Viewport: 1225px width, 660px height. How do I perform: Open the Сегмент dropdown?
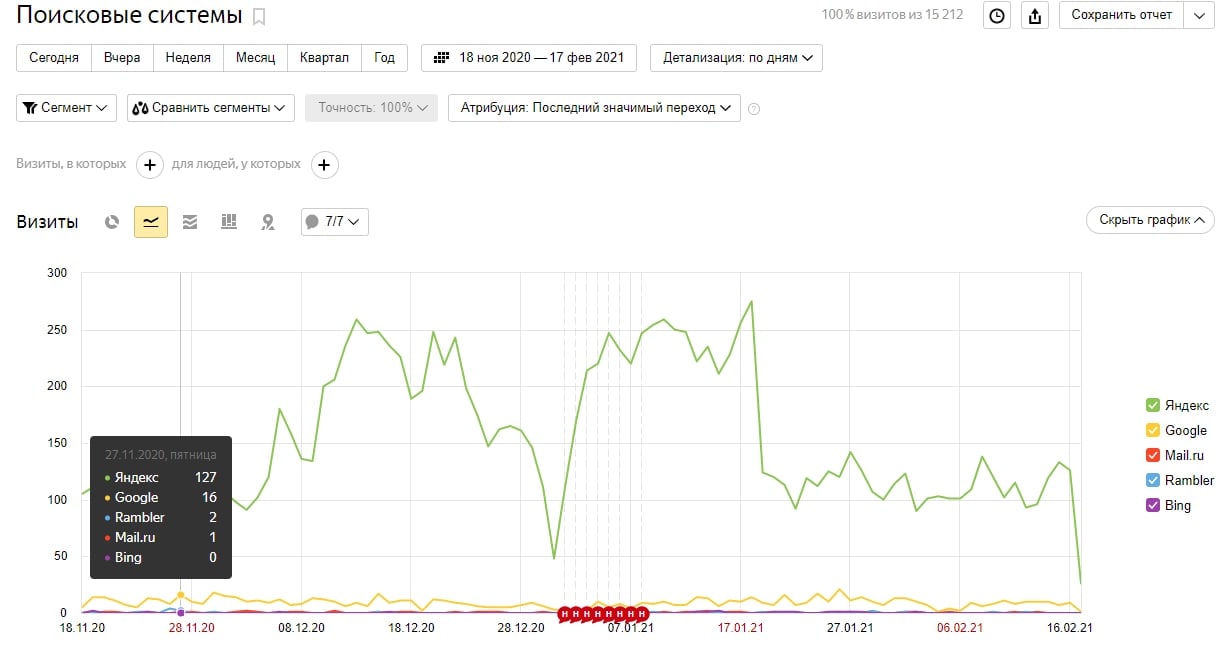coord(66,108)
